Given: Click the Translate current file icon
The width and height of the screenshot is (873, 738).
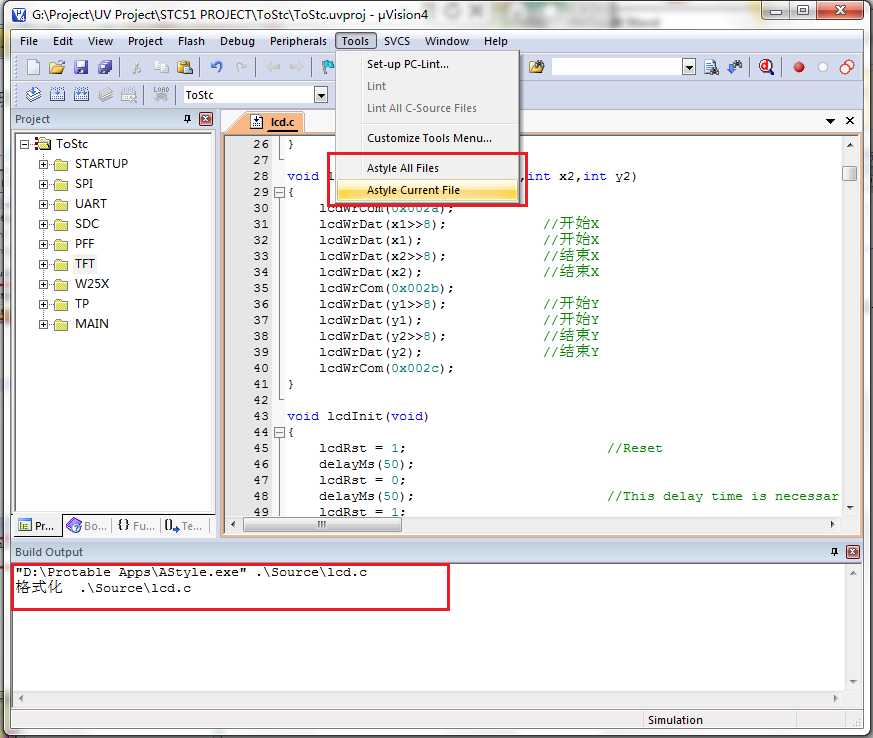Looking at the screenshot, I should pyautogui.click(x=33, y=95).
